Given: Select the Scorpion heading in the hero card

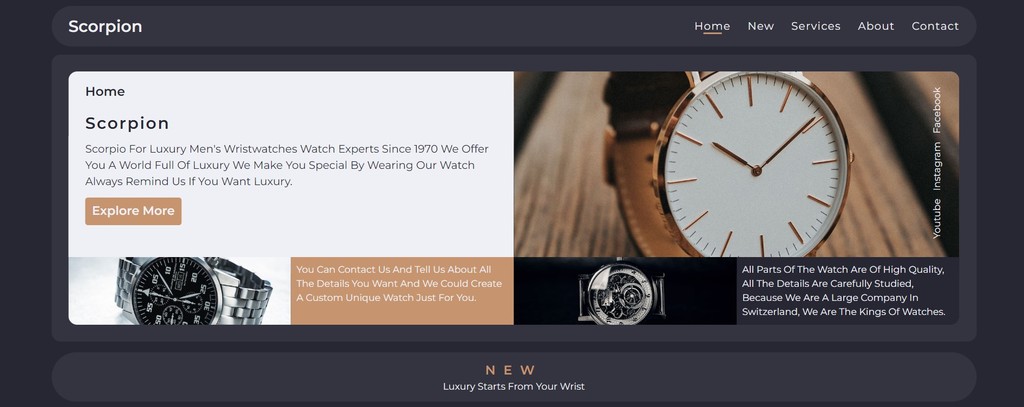Looking at the screenshot, I should click(127, 123).
